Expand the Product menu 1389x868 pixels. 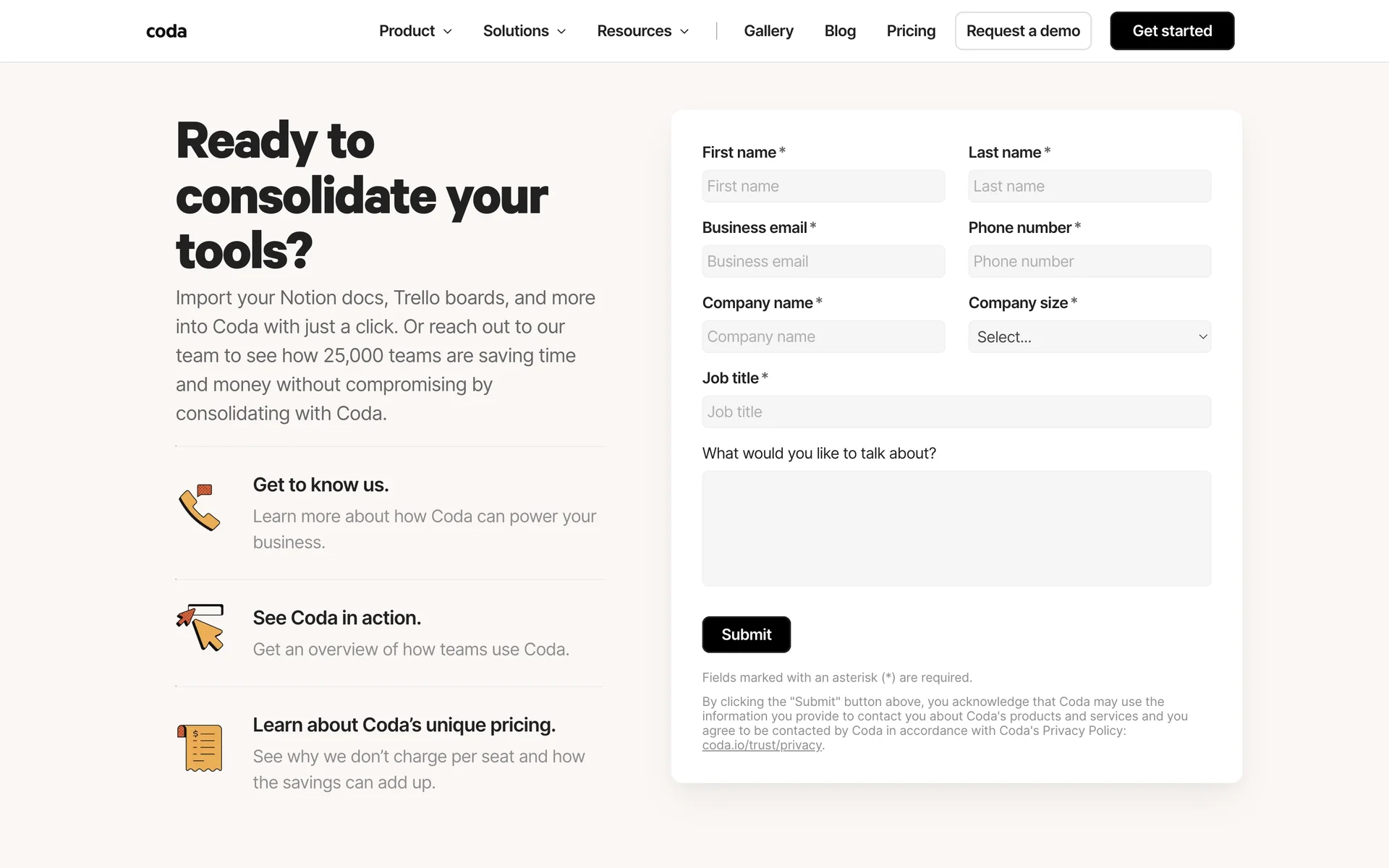415,31
